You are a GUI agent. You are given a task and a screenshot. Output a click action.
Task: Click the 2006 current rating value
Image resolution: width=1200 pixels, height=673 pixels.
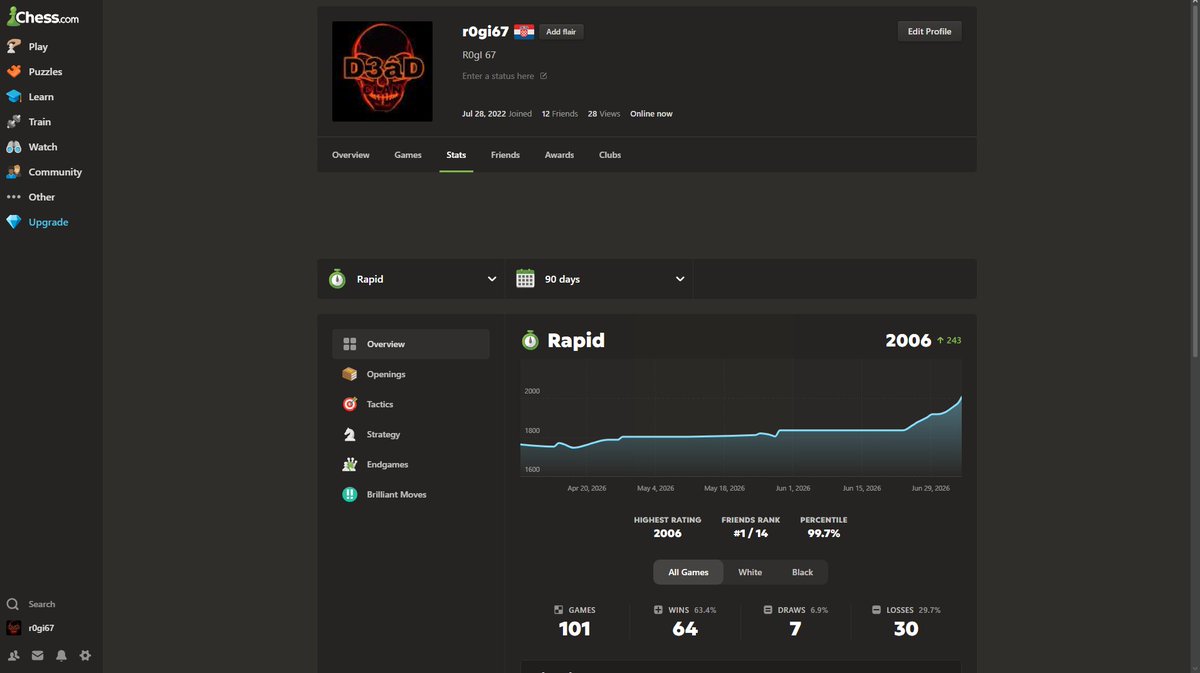click(x=908, y=341)
